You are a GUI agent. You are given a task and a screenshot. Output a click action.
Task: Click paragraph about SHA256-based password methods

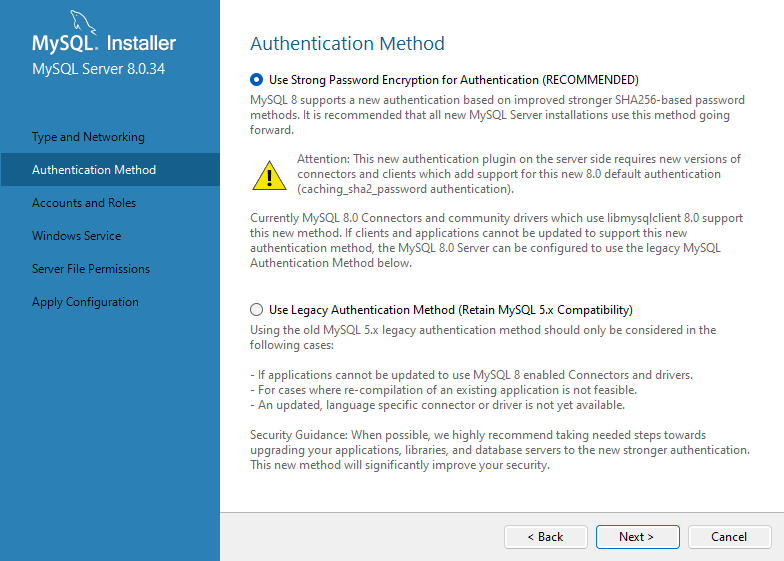(498, 115)
